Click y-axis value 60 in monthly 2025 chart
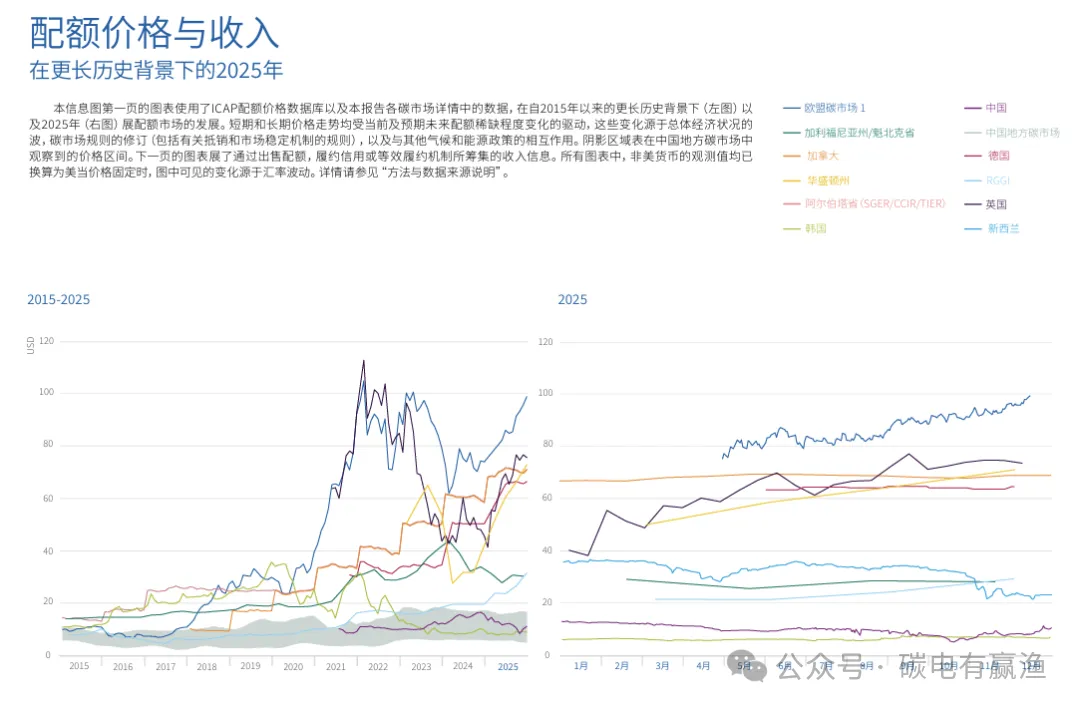The width and height of the screenshot is (1080, 709). pyautogui.click(x=548, y=497)
